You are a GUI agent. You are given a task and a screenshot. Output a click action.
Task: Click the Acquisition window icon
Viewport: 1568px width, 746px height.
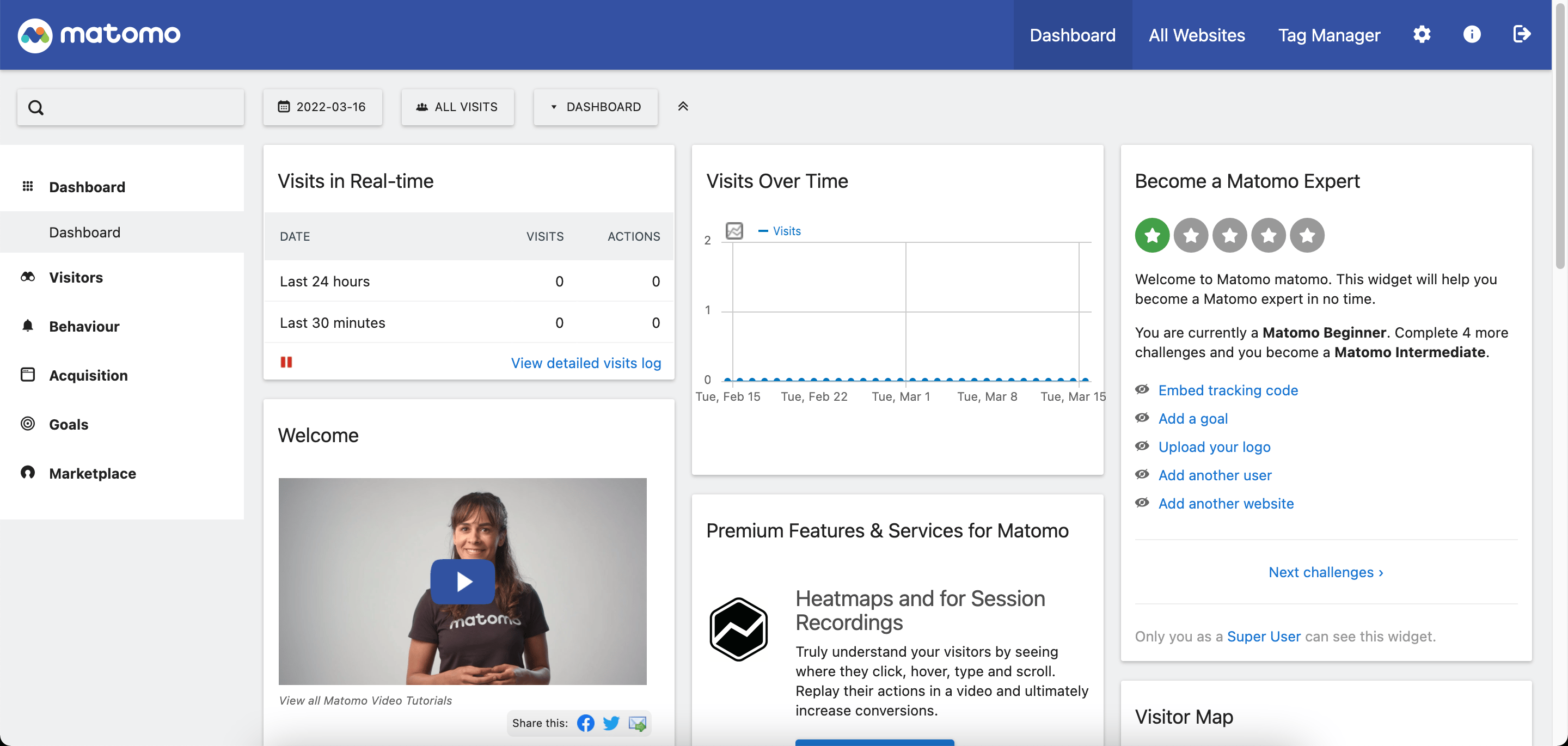pyautogui.click(x=28, y=375)
